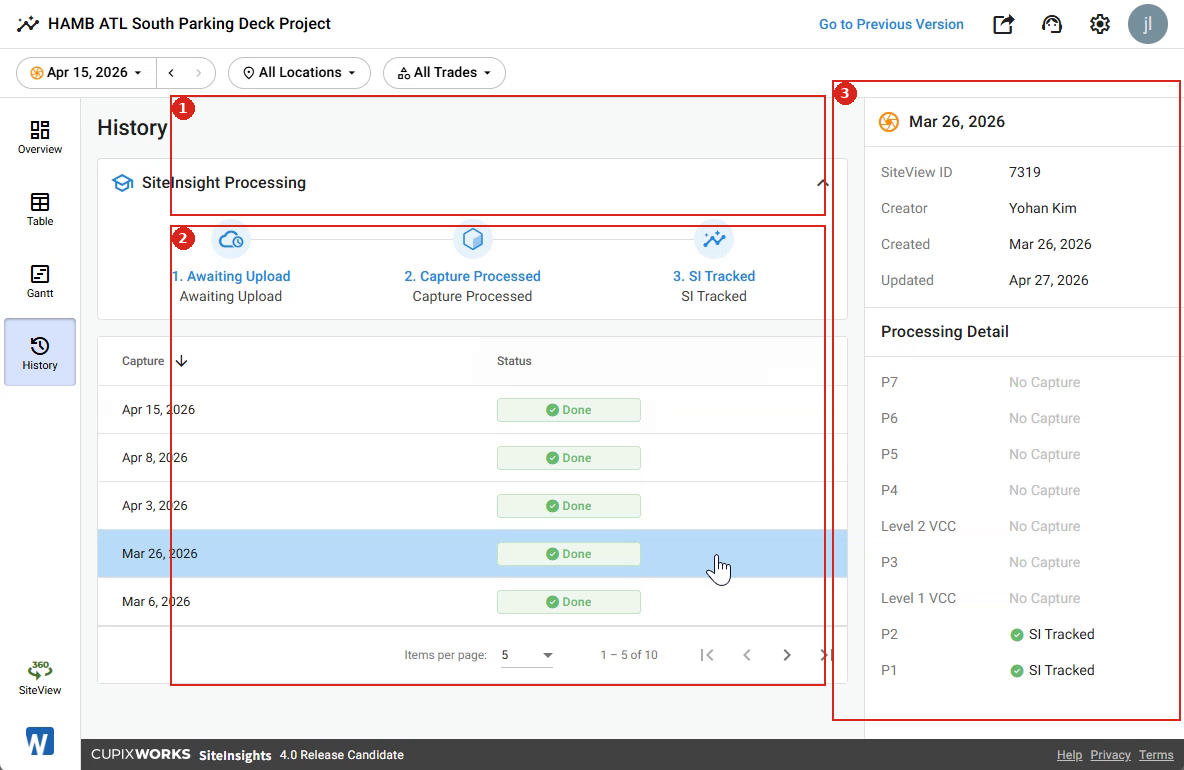Viewport: 1184px width, 770px height.
Task: Click P2 SI Tracked green check
Action: tap(1016, 635)
